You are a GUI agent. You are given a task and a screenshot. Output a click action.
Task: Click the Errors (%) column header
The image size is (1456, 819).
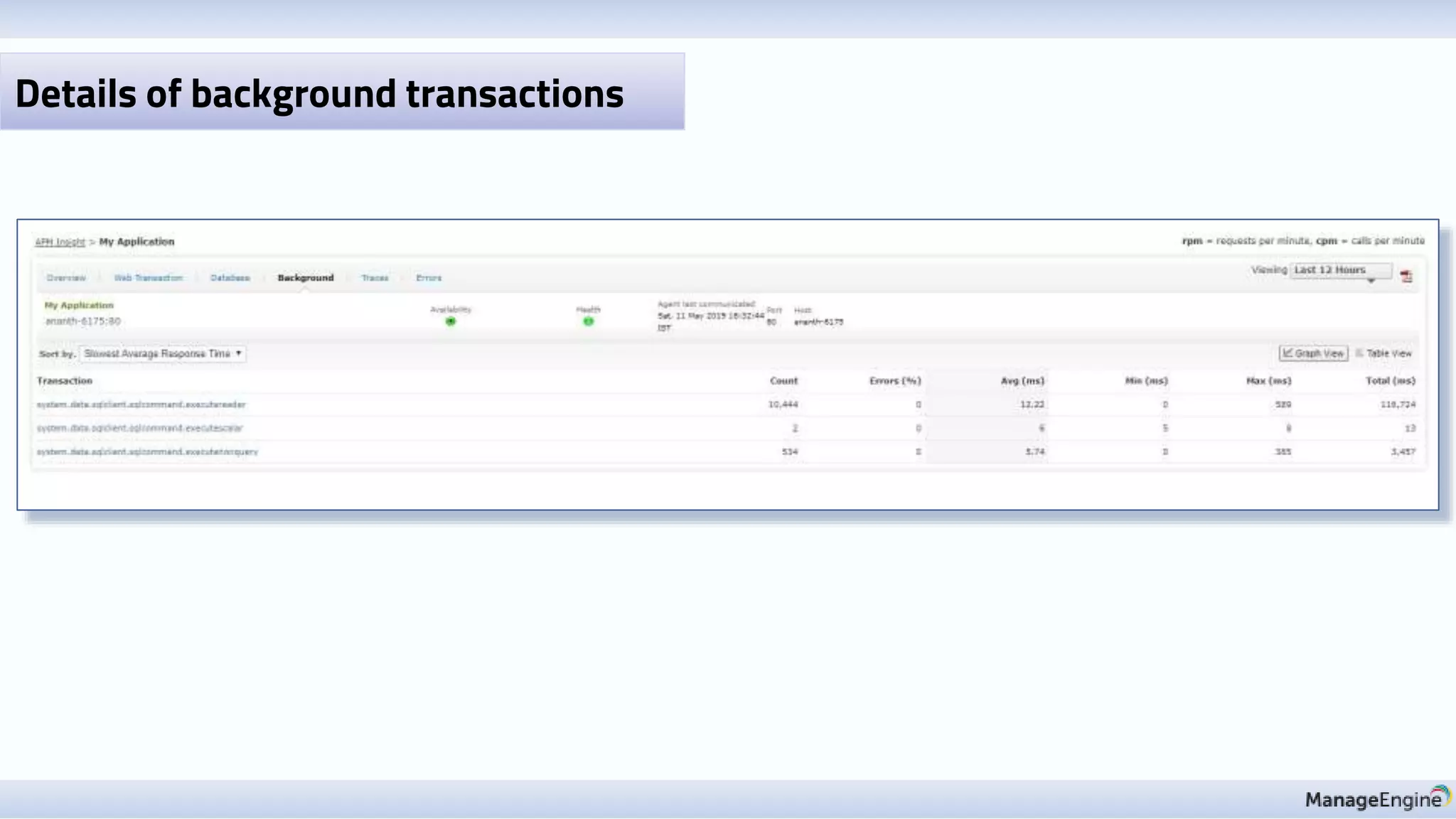pyautogui.click(x=895, y=381)
